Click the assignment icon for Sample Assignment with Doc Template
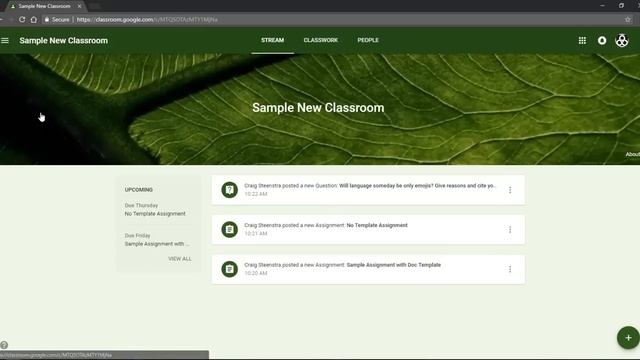 229,269
